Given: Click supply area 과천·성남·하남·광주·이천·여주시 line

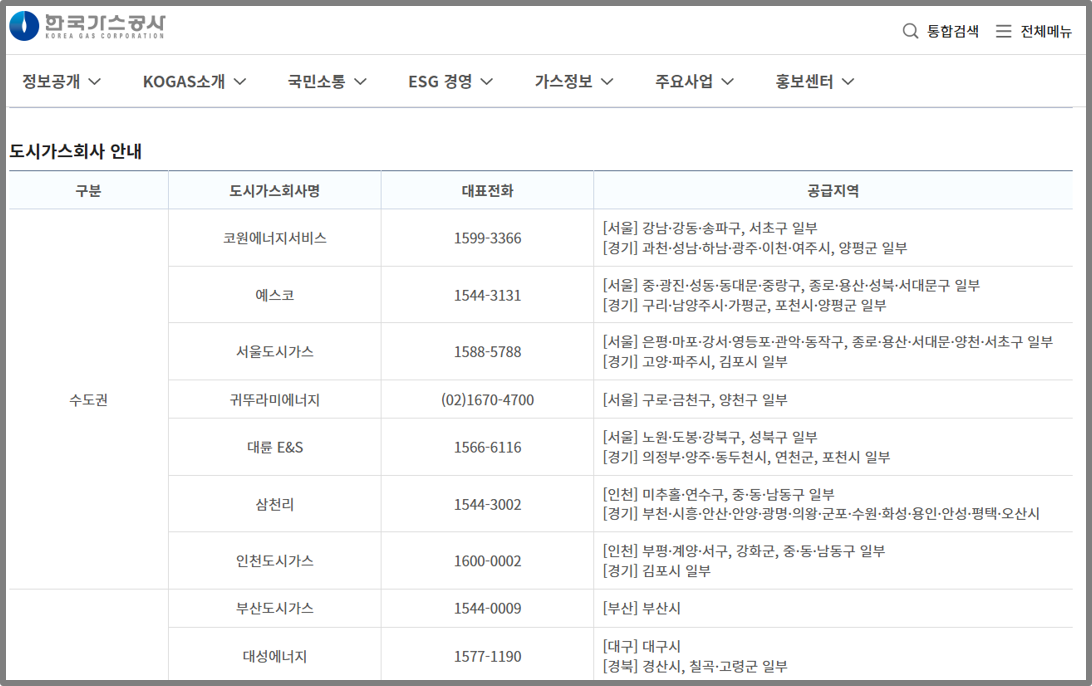Looking at the screenshot, I should (755, 248).
